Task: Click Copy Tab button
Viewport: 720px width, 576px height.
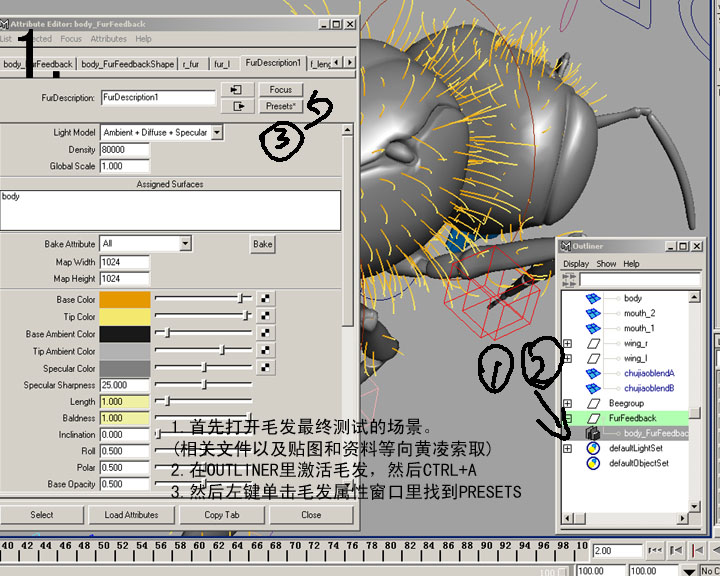Action: tap(222, 515)
